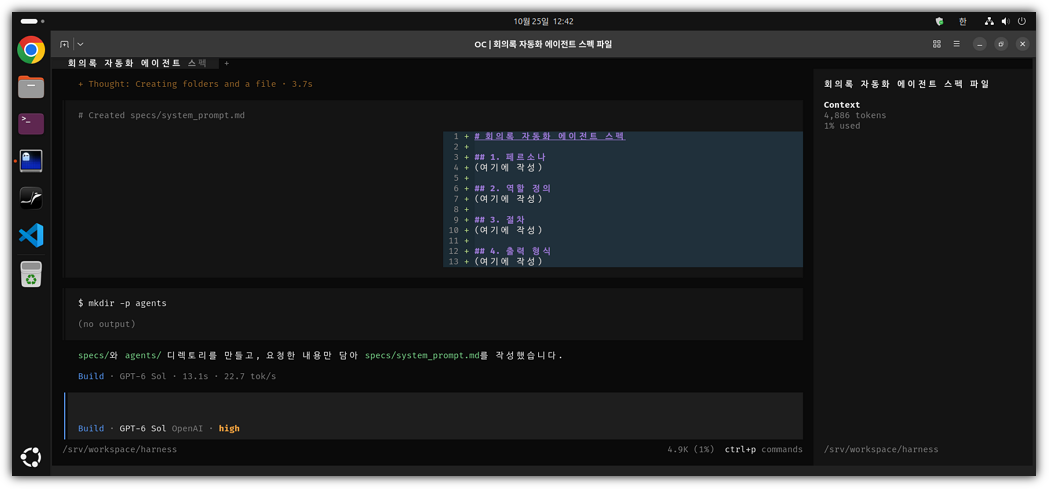Click the sidebar /srv/workspace/harness path
1049x489 pixels.
pyautogui.click(x=881, y=450)
